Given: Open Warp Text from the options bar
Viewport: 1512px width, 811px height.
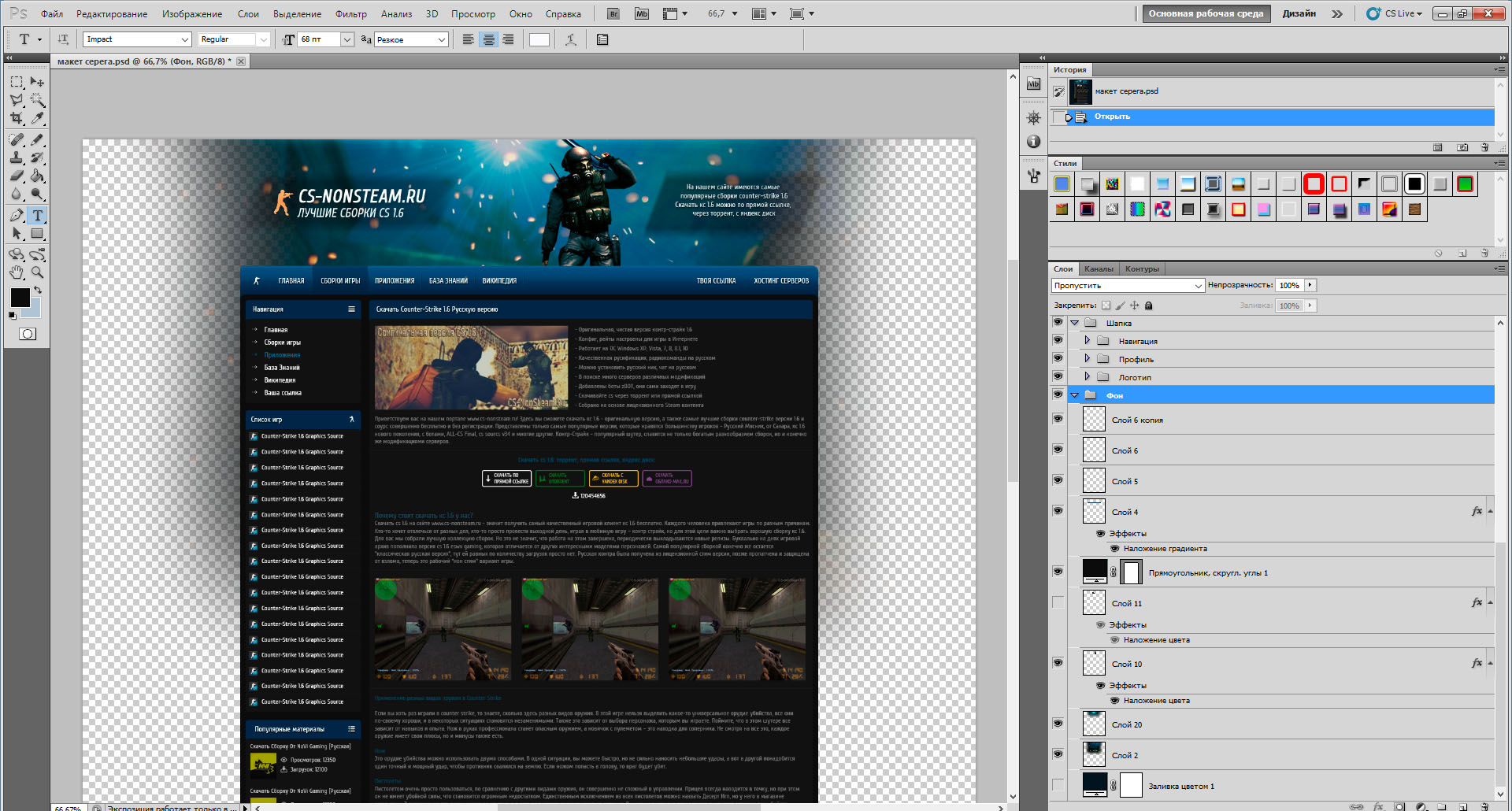Looking at the screenshot, I should (571, 39).
